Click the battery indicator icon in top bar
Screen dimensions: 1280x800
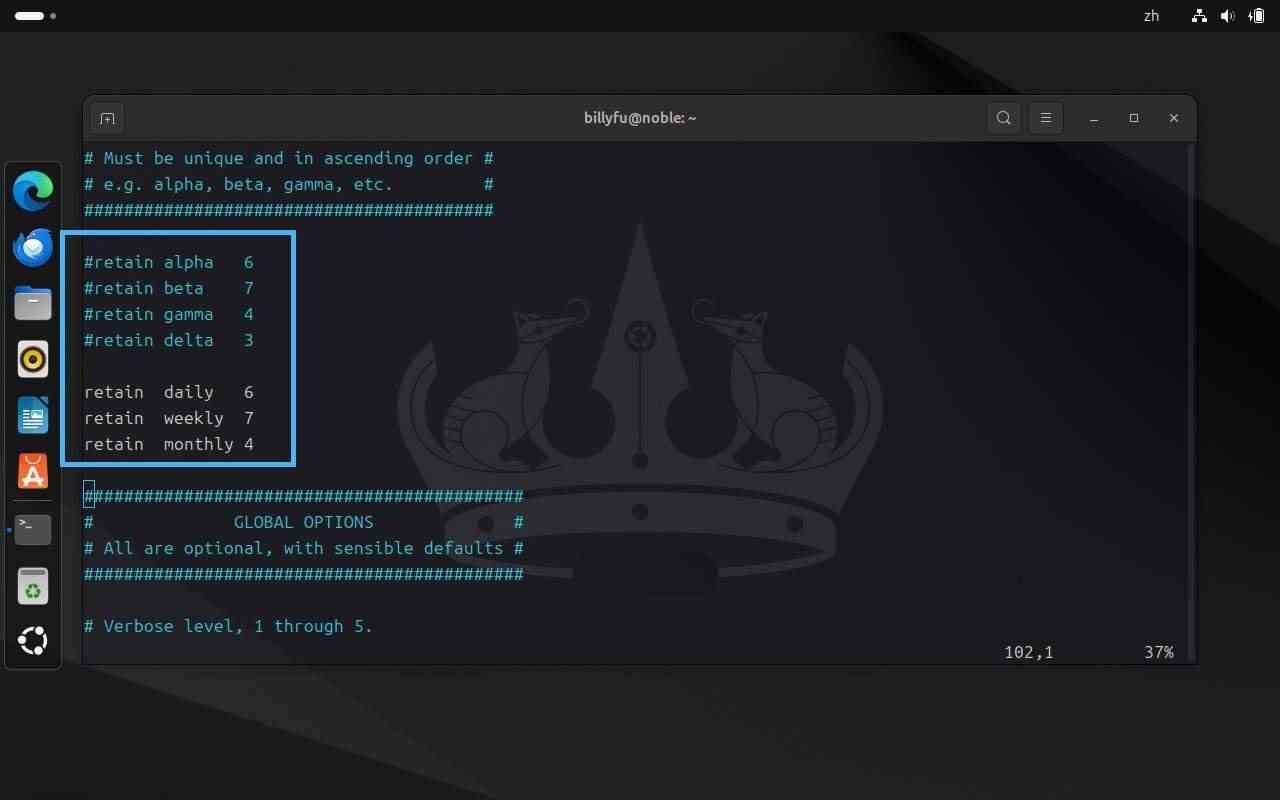tap(1257, 16)
